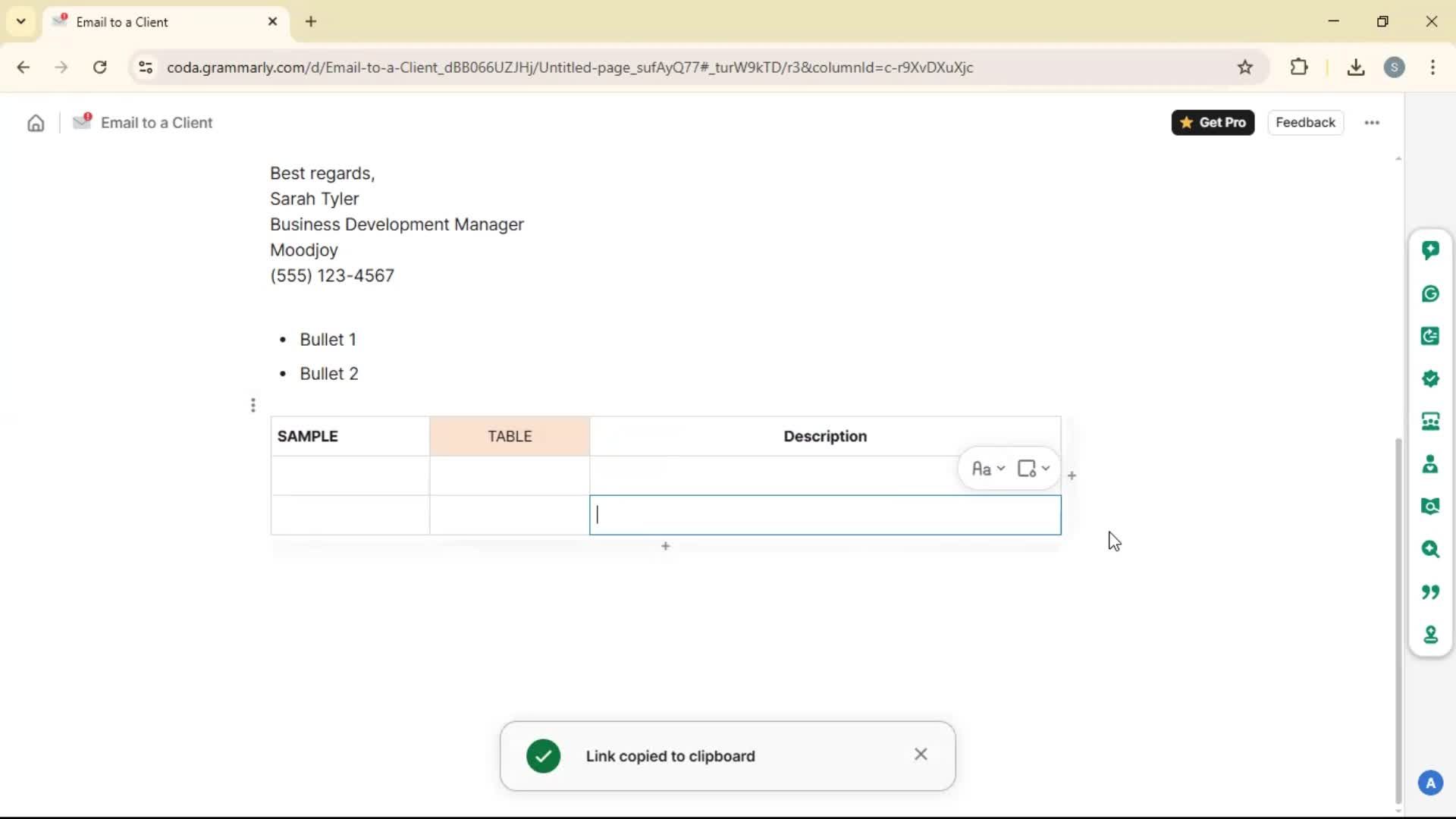Go to the Coda home icon
1456x819 pixels.
tap(36, 123)
